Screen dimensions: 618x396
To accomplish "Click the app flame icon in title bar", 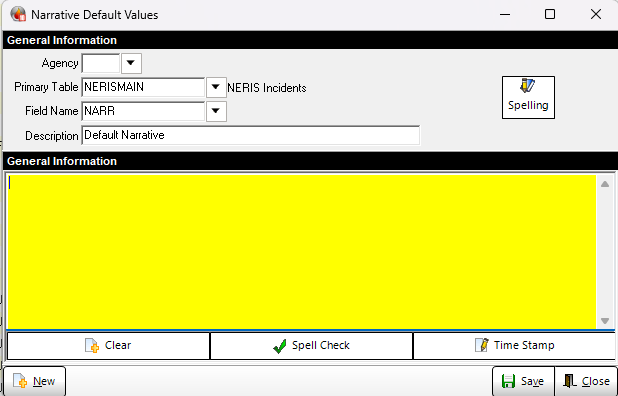I will coord(18,15).
